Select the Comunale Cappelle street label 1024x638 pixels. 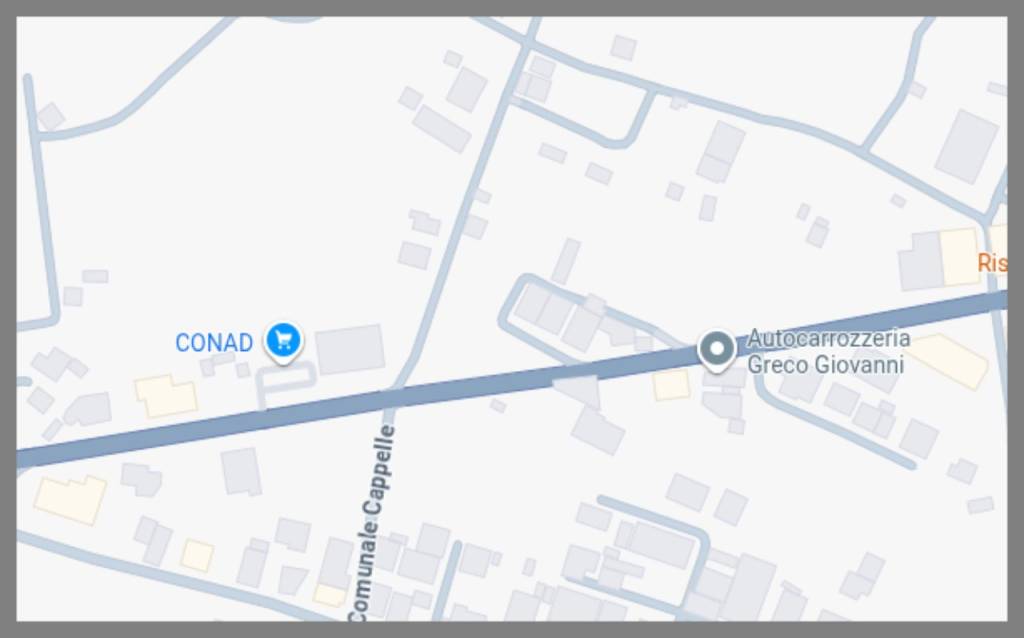click(x=372, y=522)
